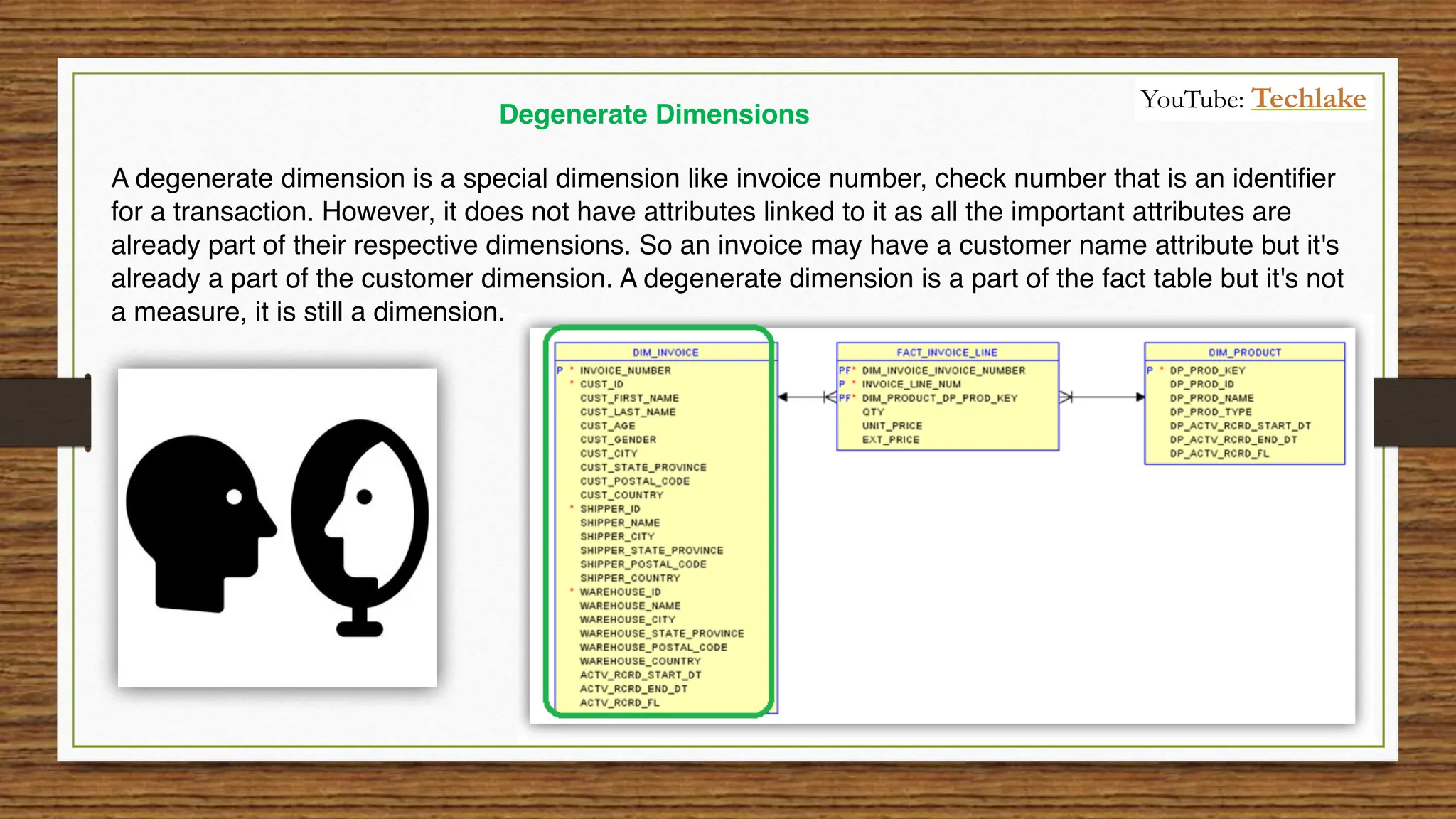Select the SHIPPER_COUNTRY field

point(630,579)
